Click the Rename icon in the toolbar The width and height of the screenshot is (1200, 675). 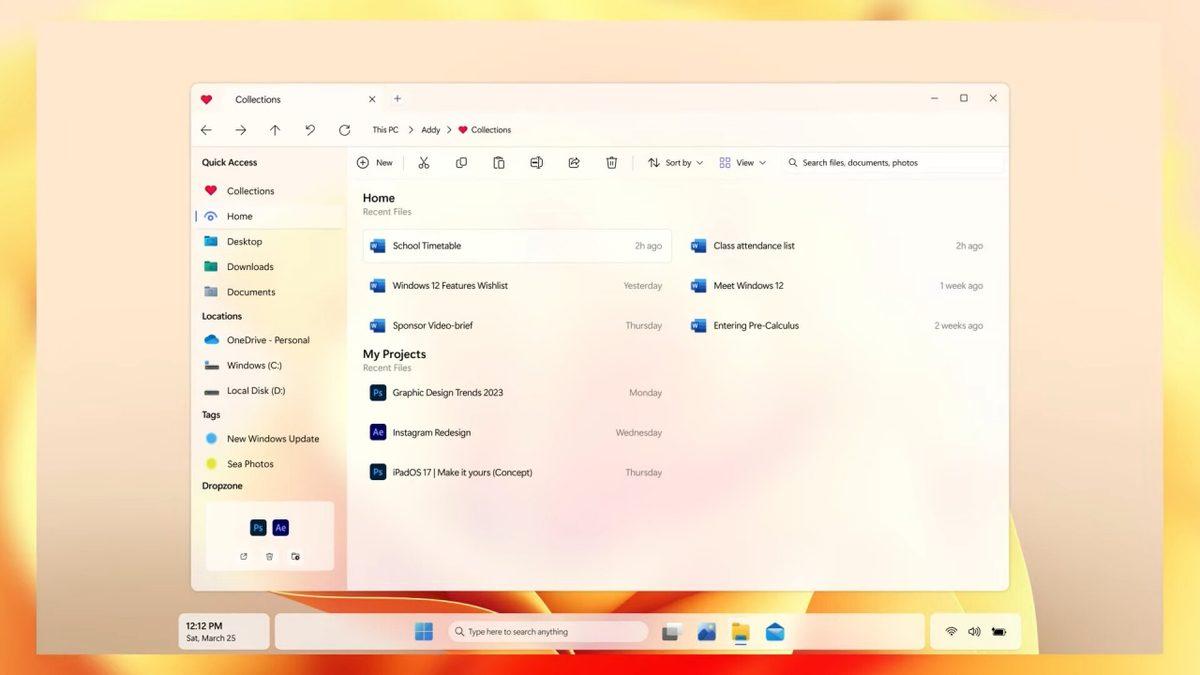pos(536,162)
